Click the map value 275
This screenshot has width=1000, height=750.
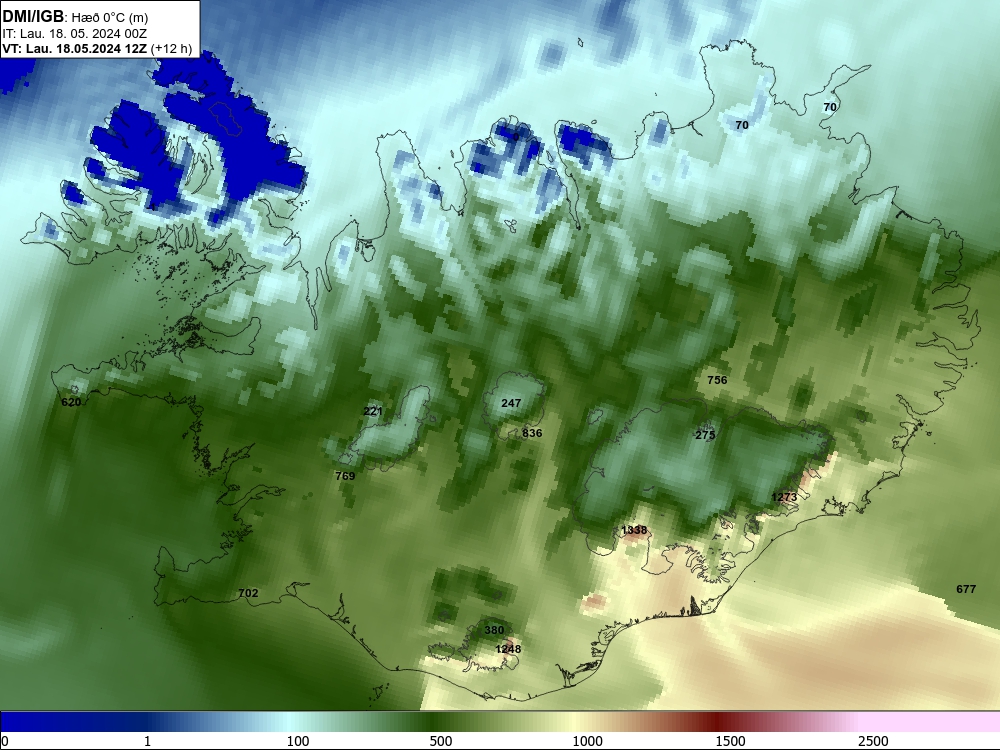(x=705, y=435)
